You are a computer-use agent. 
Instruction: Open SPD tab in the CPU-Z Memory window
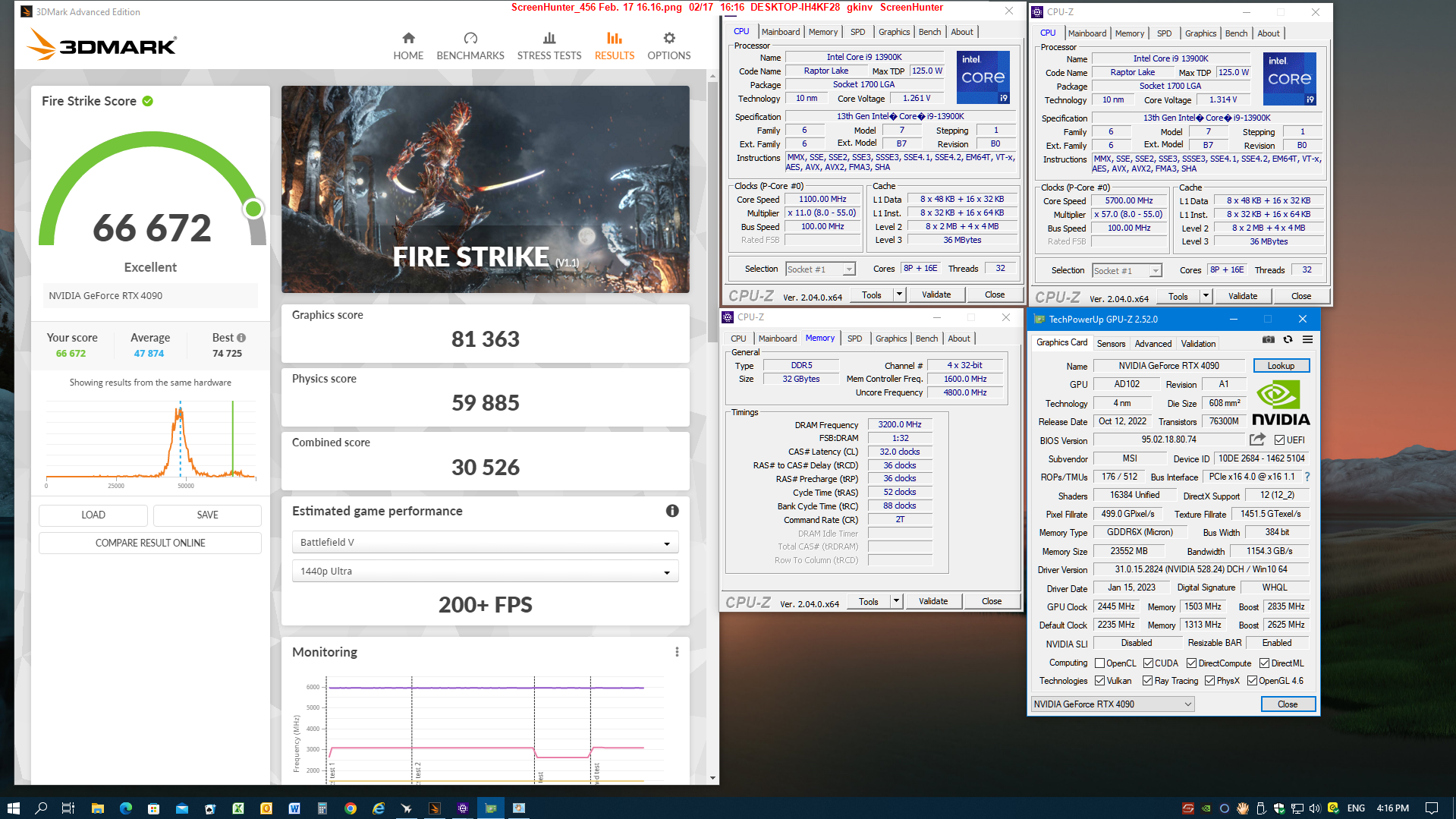click(854, 339)
